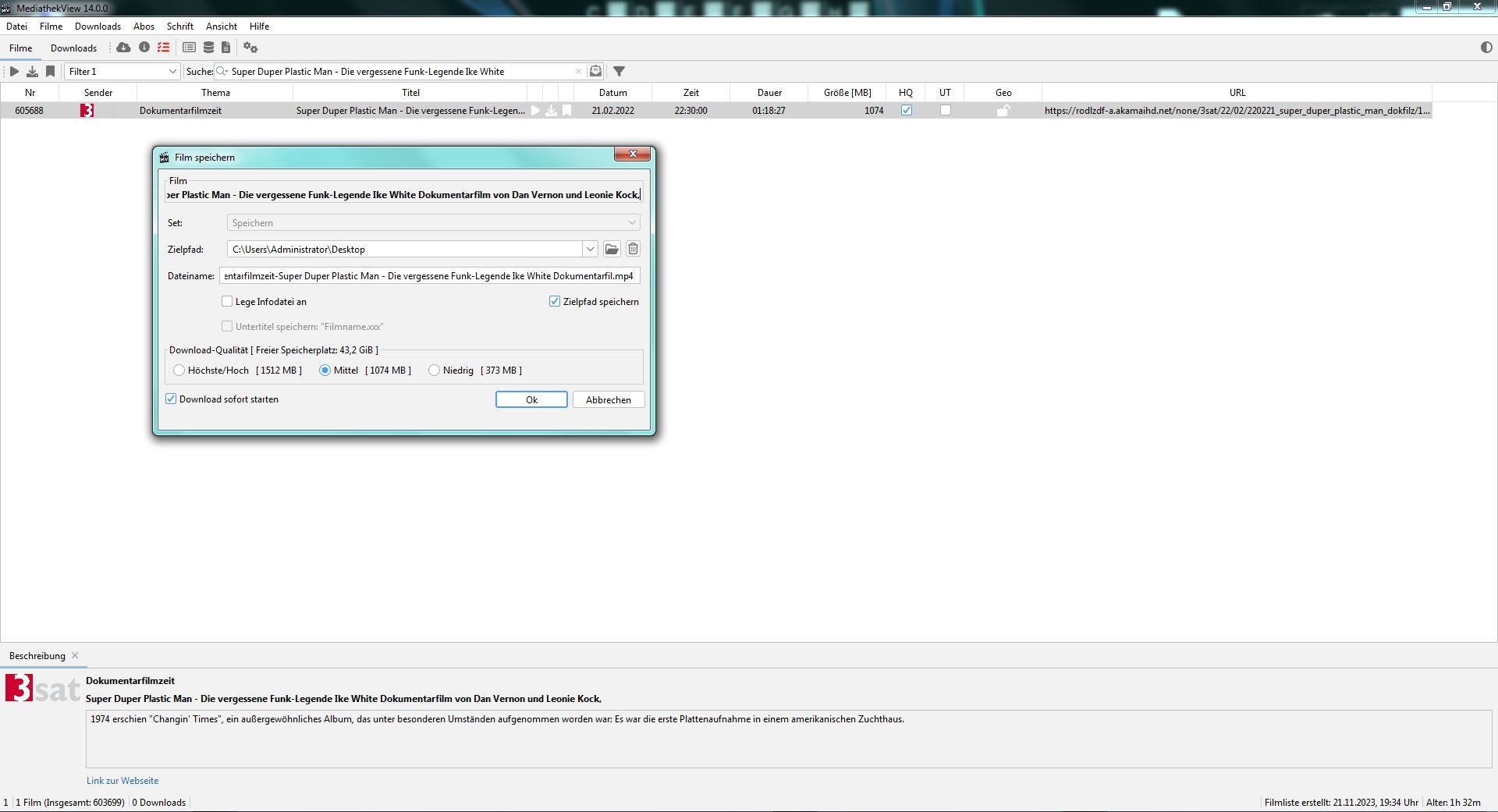Open bookmark list window icon

coord(189,48)
